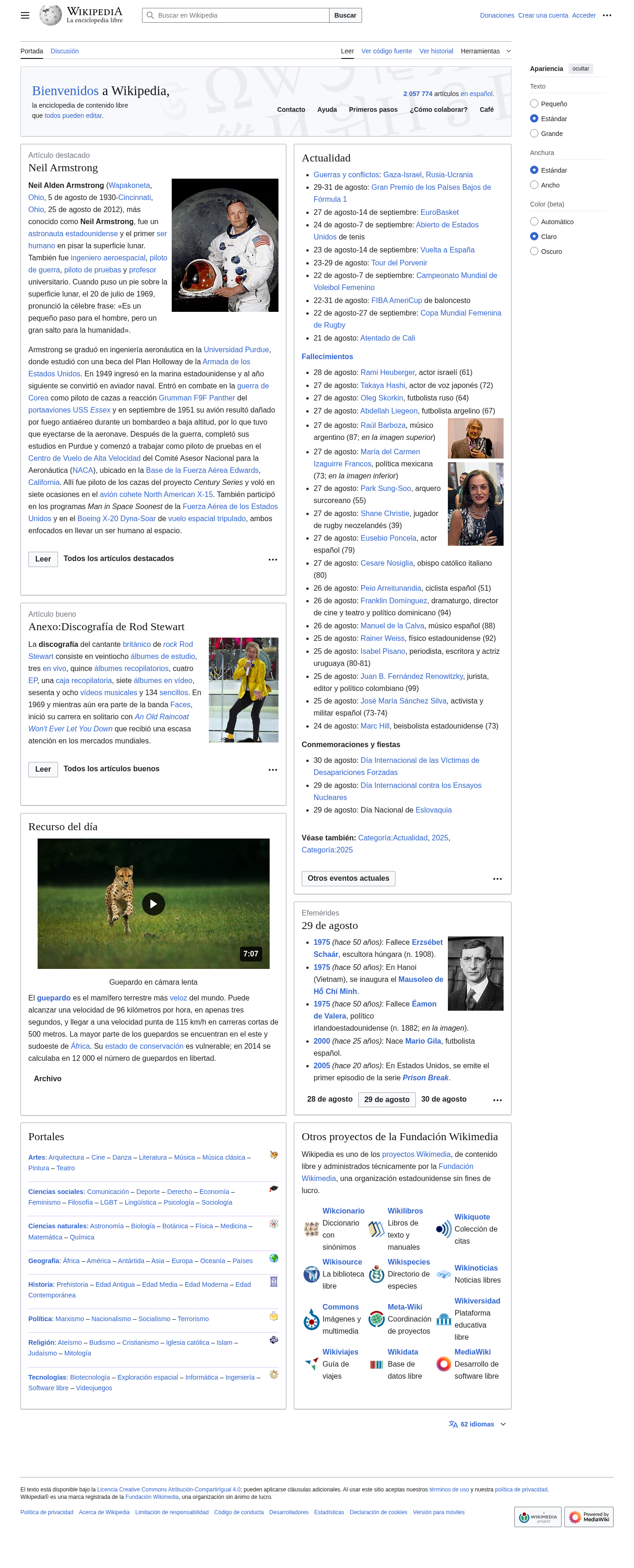Open Ver código fuente tab
634x1568 pixels.
[386, 51]
